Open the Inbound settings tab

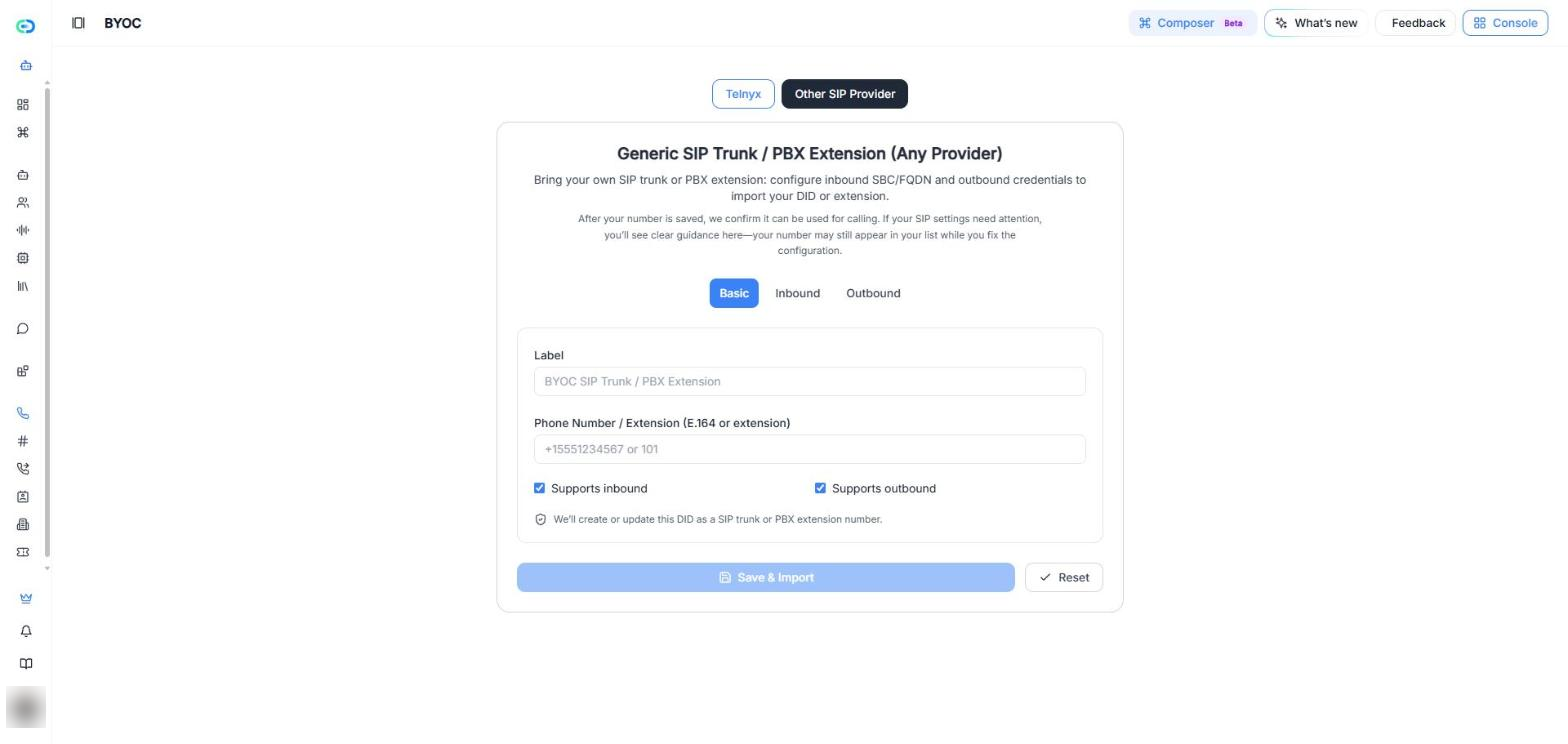(x=797, y=293)
